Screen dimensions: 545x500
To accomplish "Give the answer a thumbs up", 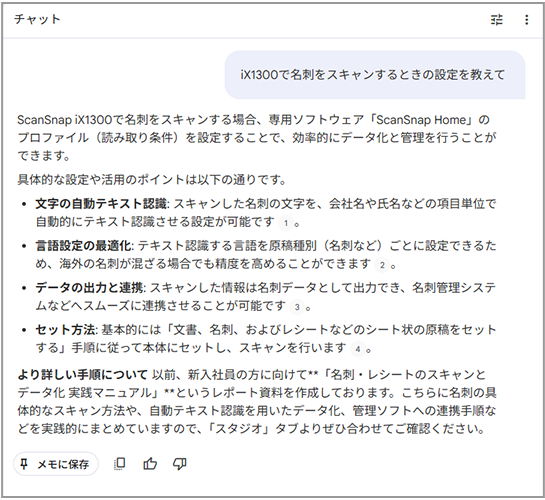I will click(x=150, y=464).
